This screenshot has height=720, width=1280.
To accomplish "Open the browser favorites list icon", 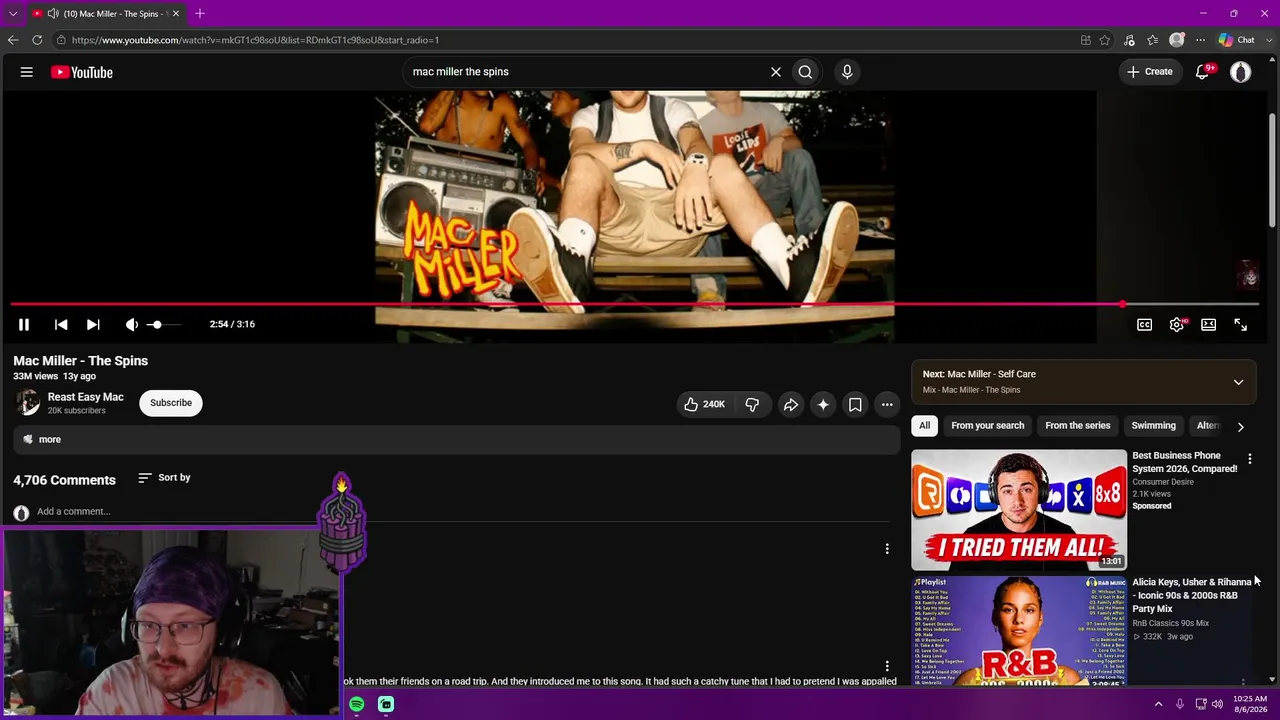I will pyautogui.click(x=1153, y=40).
